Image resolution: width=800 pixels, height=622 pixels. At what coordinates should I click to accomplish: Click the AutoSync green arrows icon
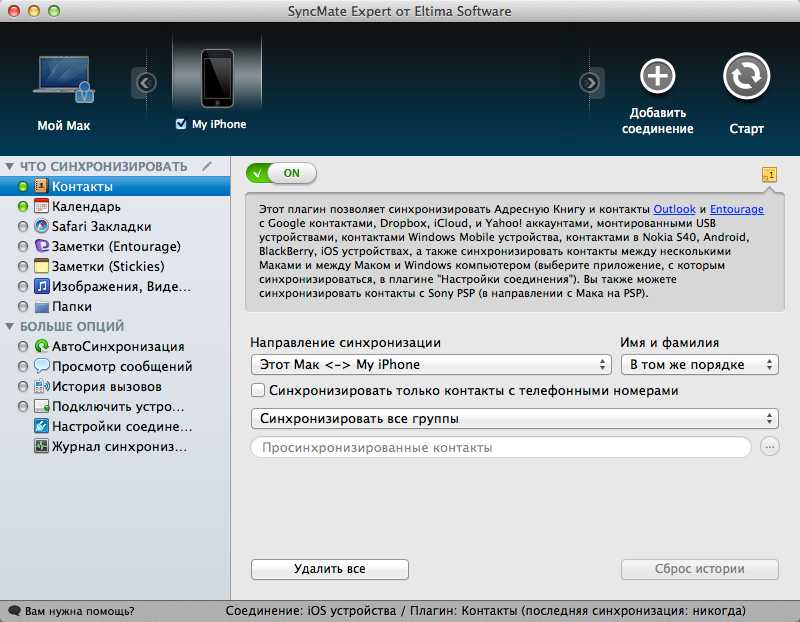(41, 346)
